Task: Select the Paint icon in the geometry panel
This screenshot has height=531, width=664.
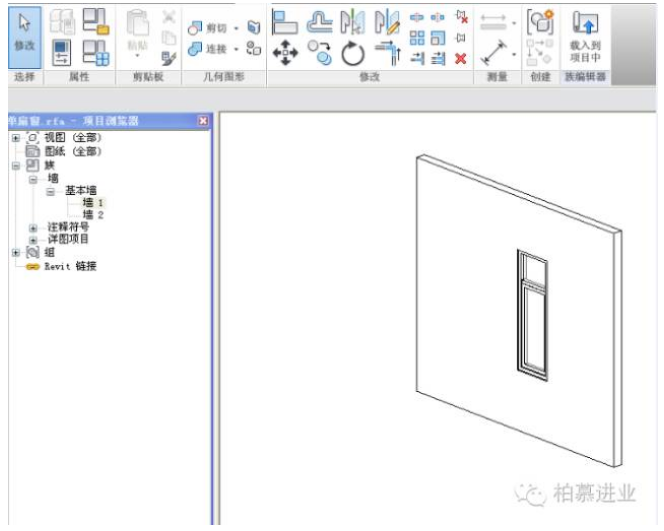Action: (x=254, y=48)
